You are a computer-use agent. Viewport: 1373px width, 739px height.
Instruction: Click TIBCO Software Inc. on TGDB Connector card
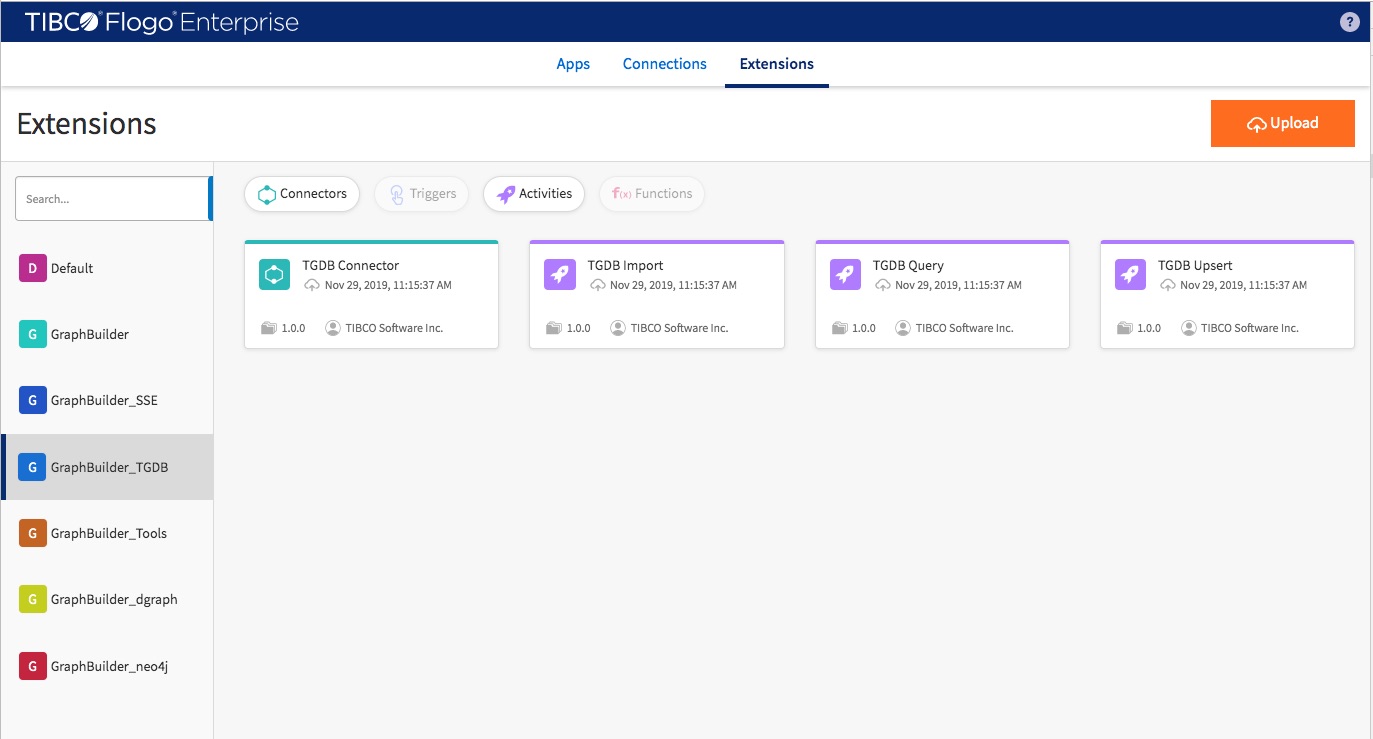point(394,328)
